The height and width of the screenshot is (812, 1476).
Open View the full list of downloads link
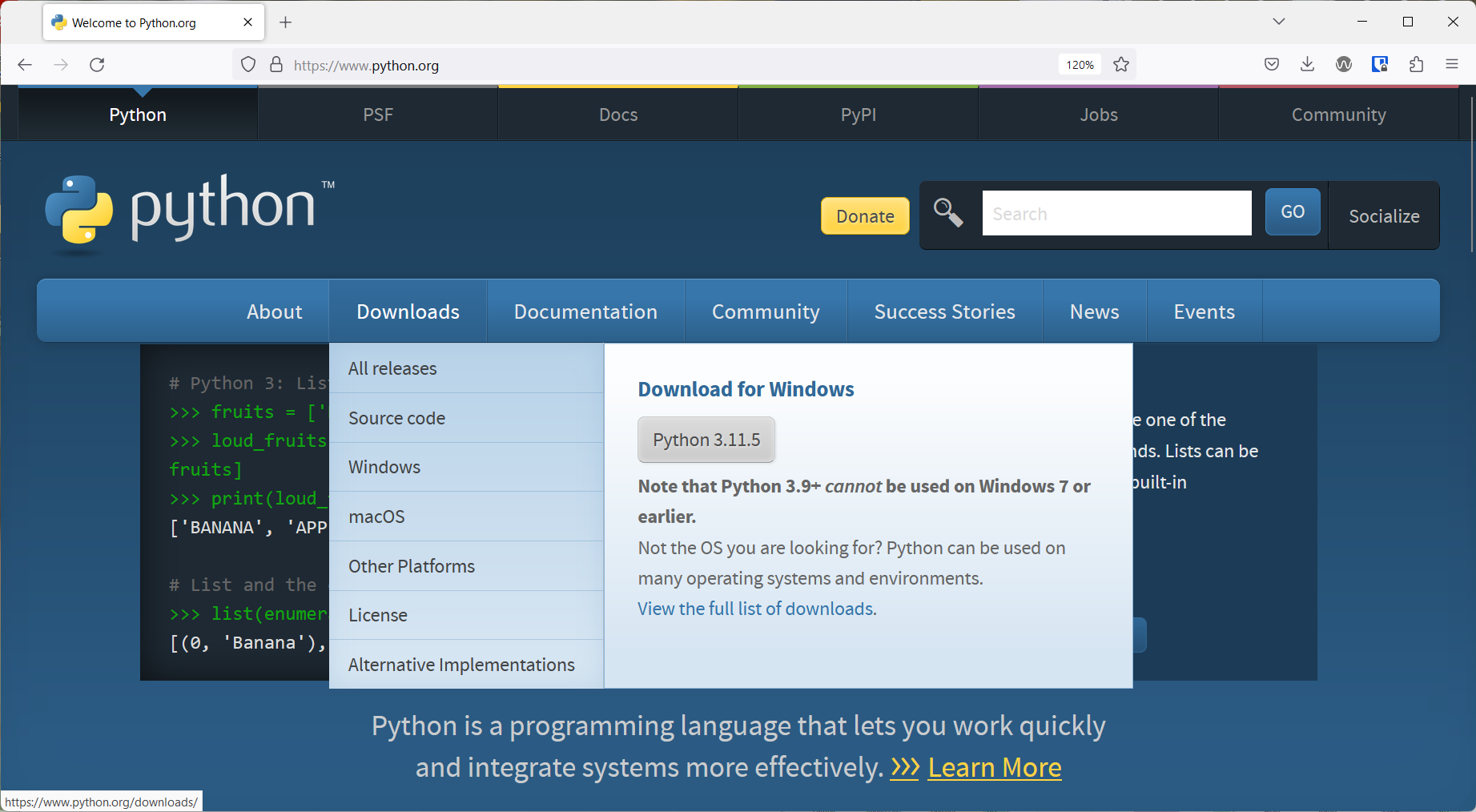pyautogui.click(x=757, y=609)
